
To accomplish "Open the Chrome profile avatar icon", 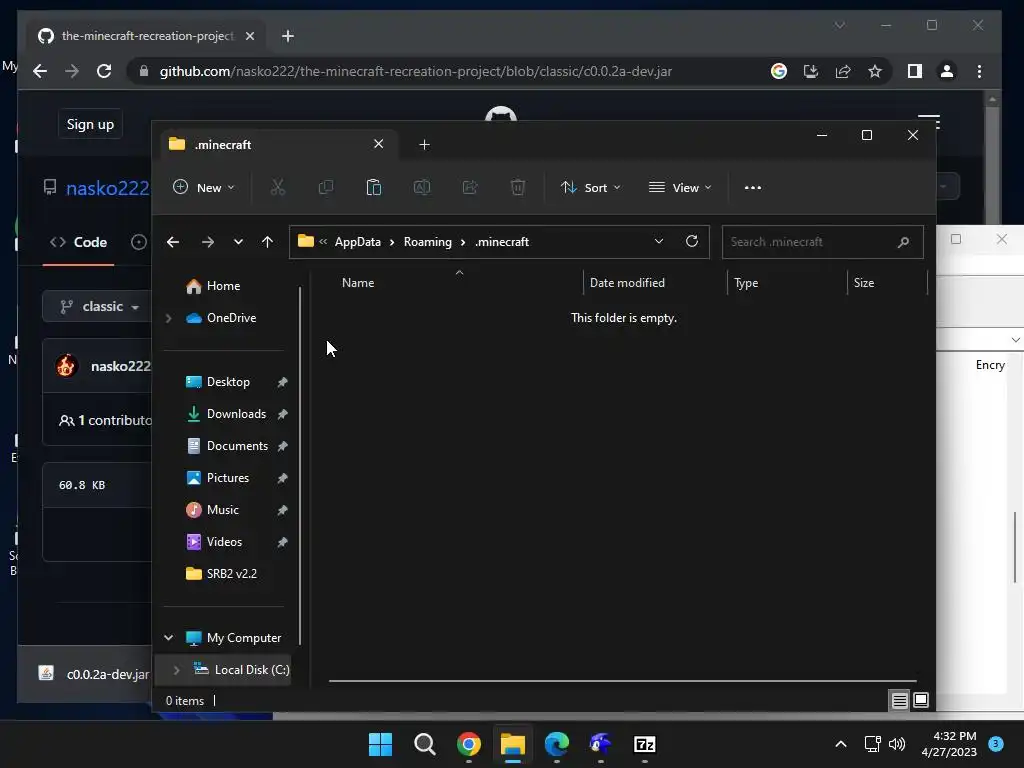I will [x=947, y=71].
